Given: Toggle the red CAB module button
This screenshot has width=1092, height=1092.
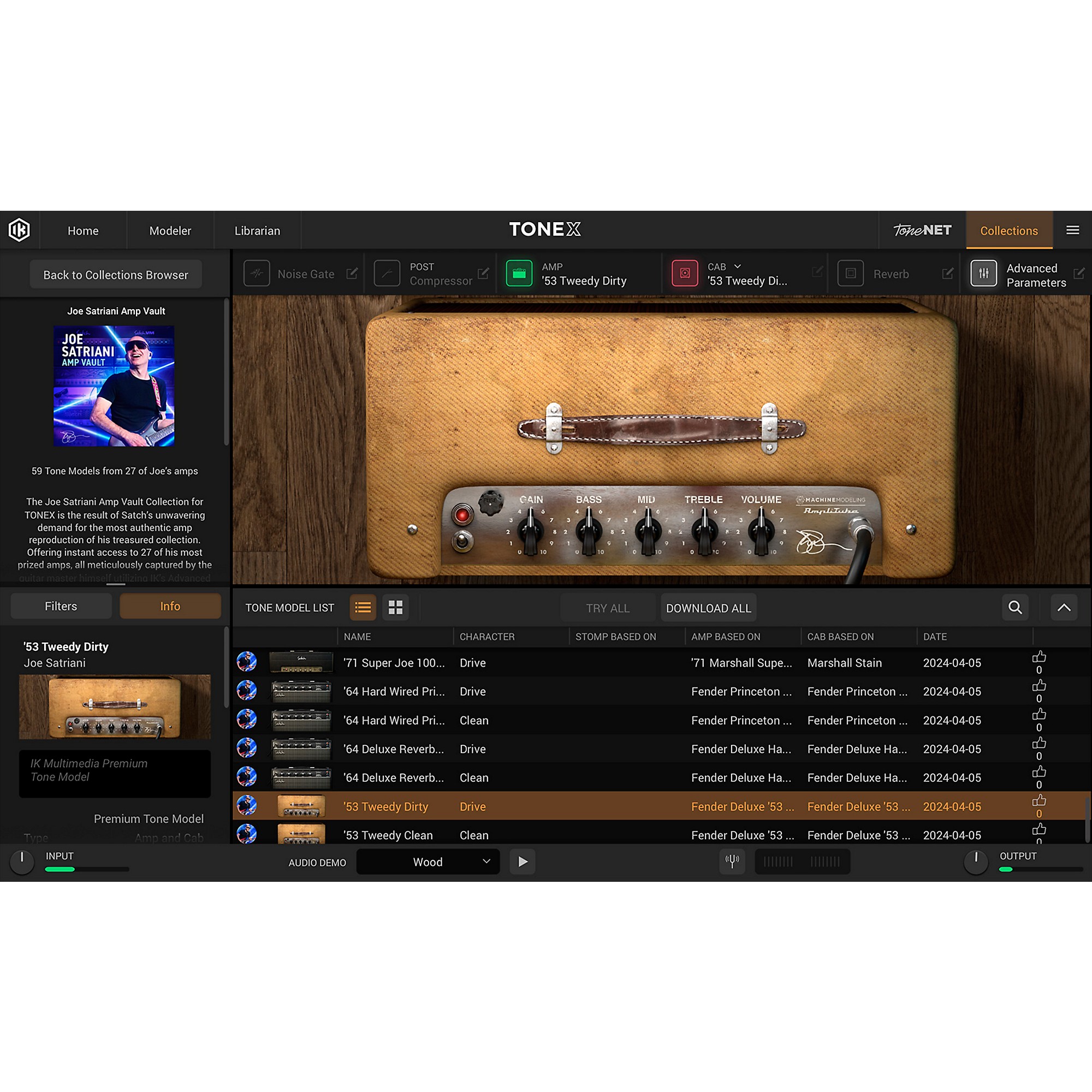Looking at the screenshot, I should [x=685, y=274].
